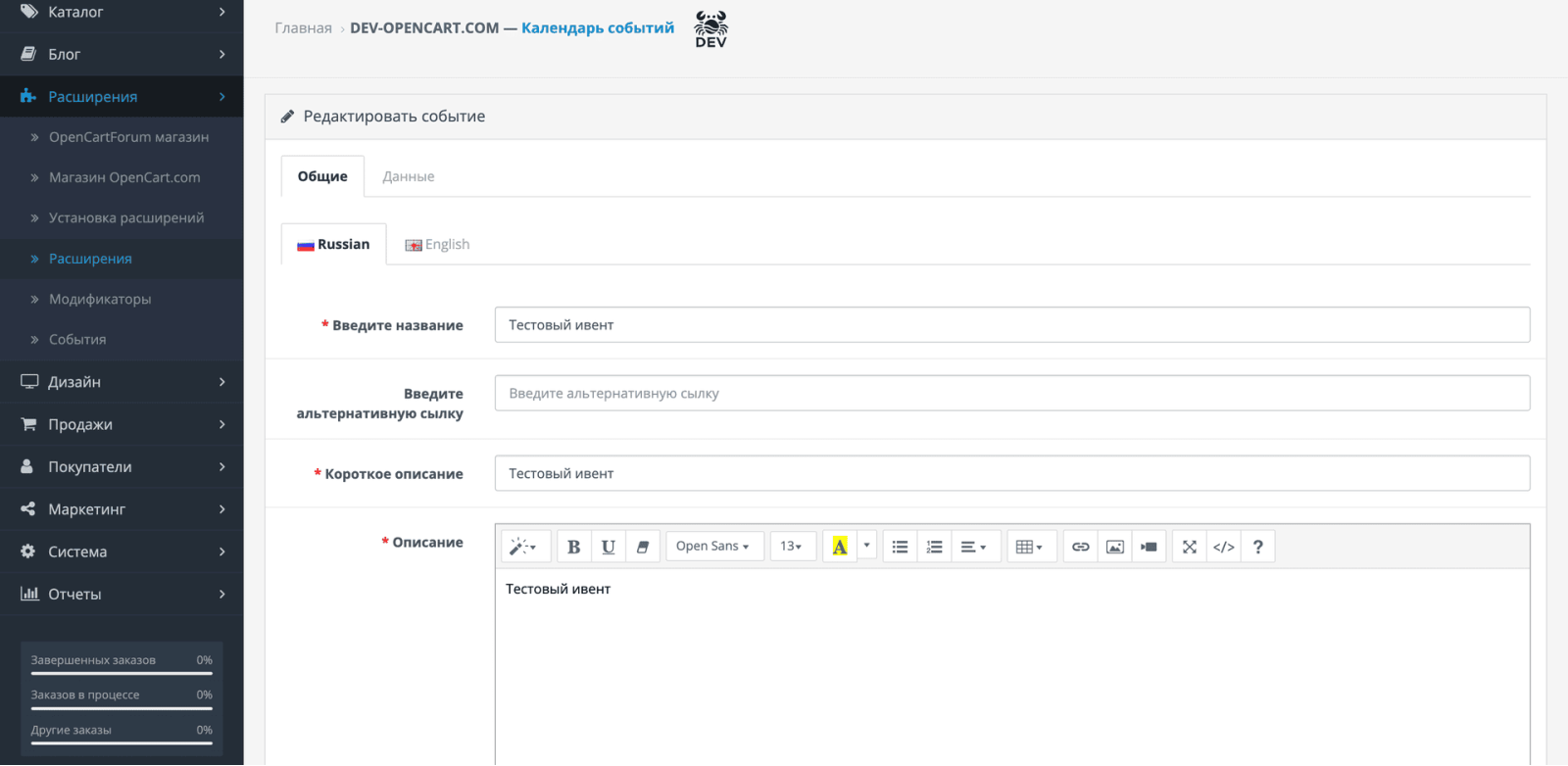Expand the Продажи sidebar menu
This screenshot has width=1568, height=766.
click(x=122, y=424)
